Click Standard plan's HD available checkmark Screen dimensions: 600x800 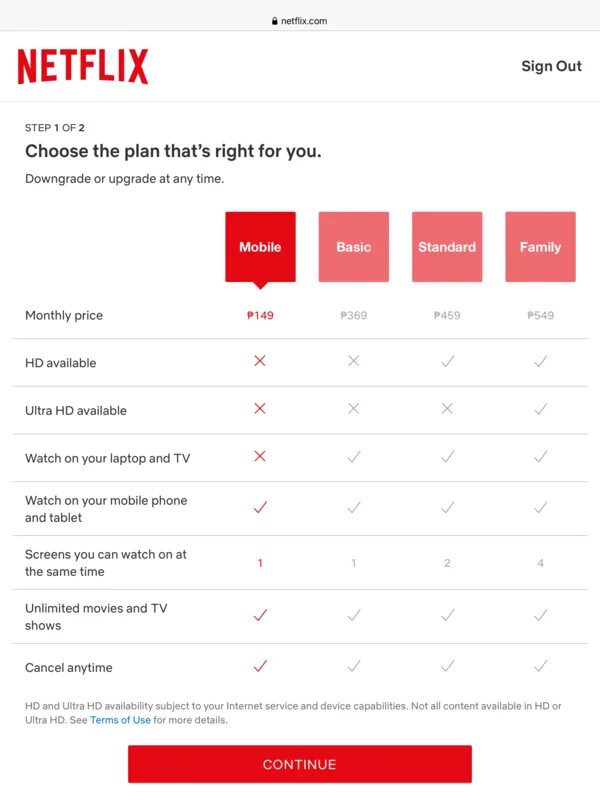tap(447, 361)
